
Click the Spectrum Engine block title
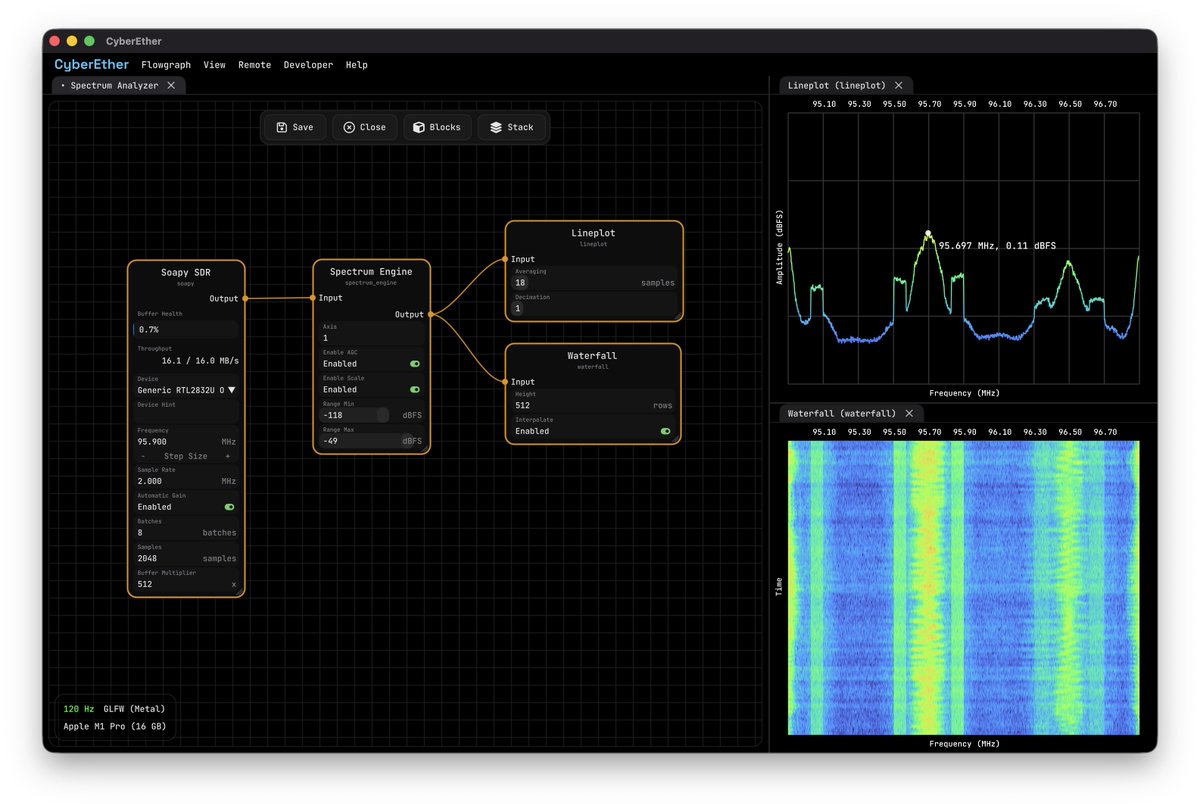pos(371,272)
